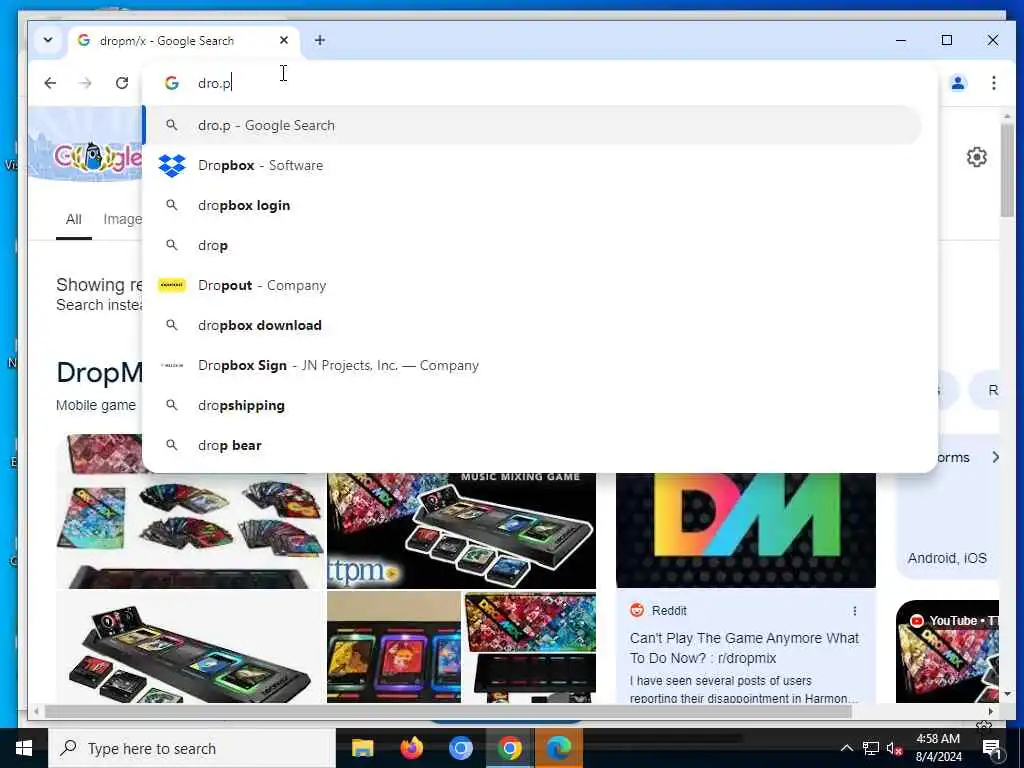The width and height of the screenshot is (1024, 768).
Task: Open the notification center icon
Action: (992, 748)
